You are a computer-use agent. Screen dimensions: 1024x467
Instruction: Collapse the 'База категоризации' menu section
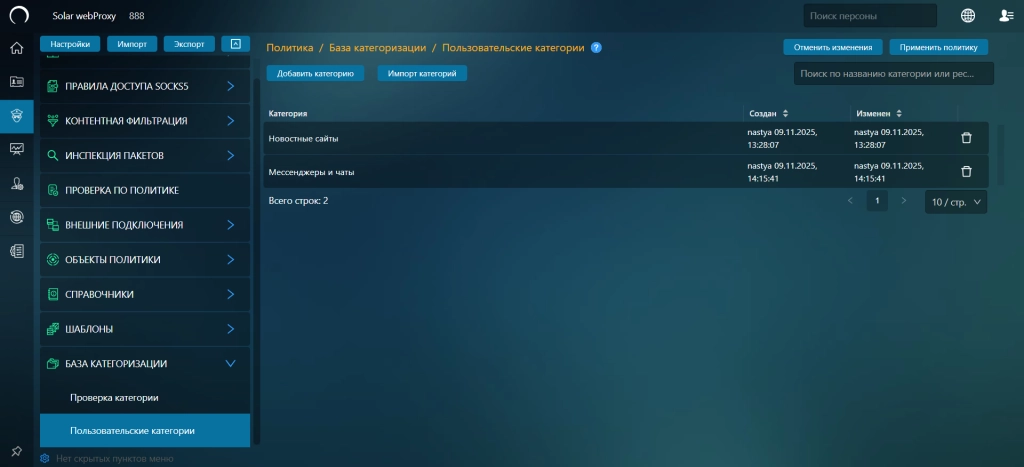(230, 364)
